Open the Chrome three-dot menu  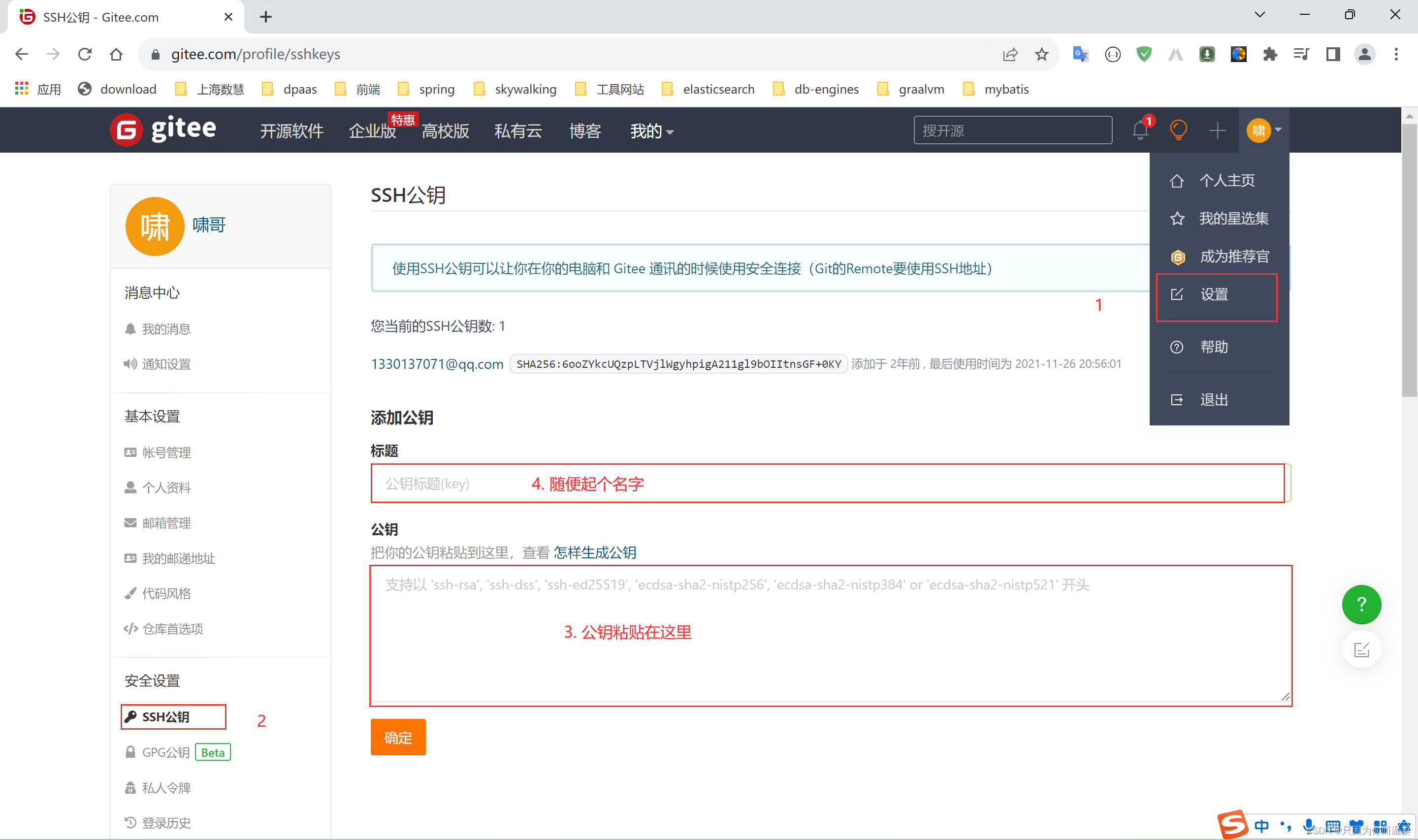(x=1396, y=54)
